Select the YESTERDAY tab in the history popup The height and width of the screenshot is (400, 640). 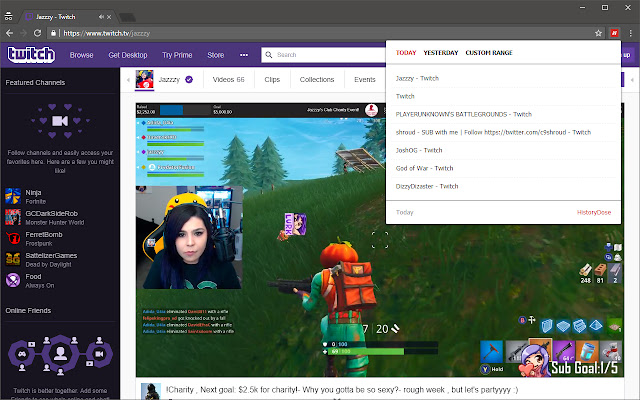point(441,53)
